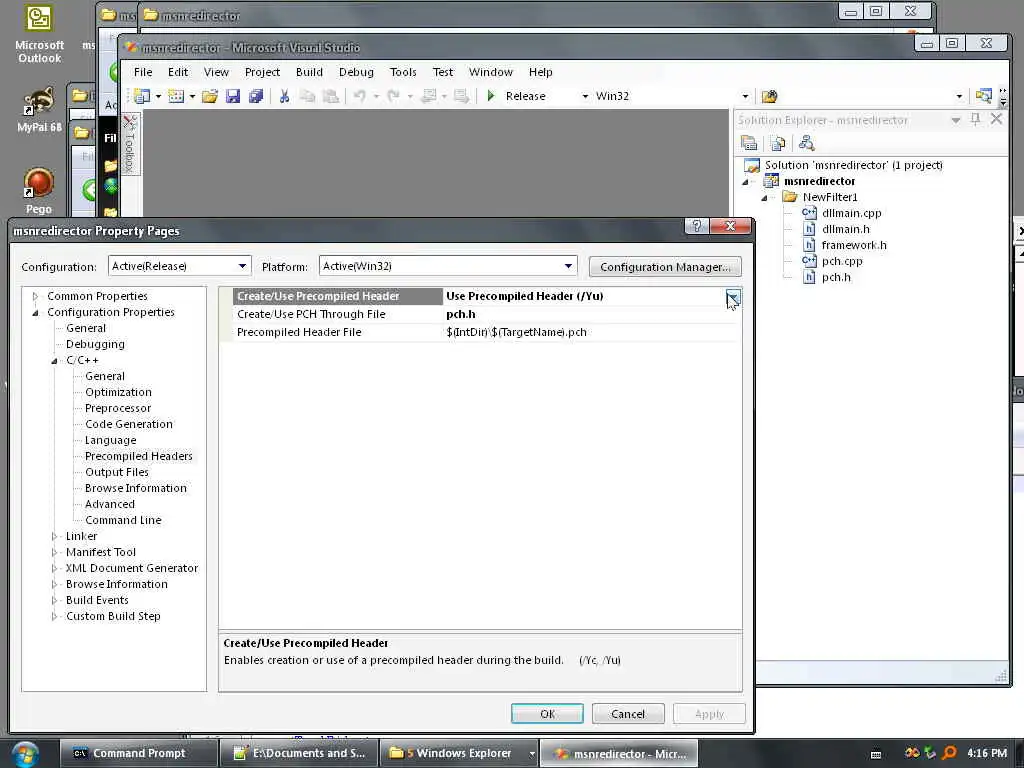
Task: Open Win32 solution platform dropdown
Action: click(745, 96)
